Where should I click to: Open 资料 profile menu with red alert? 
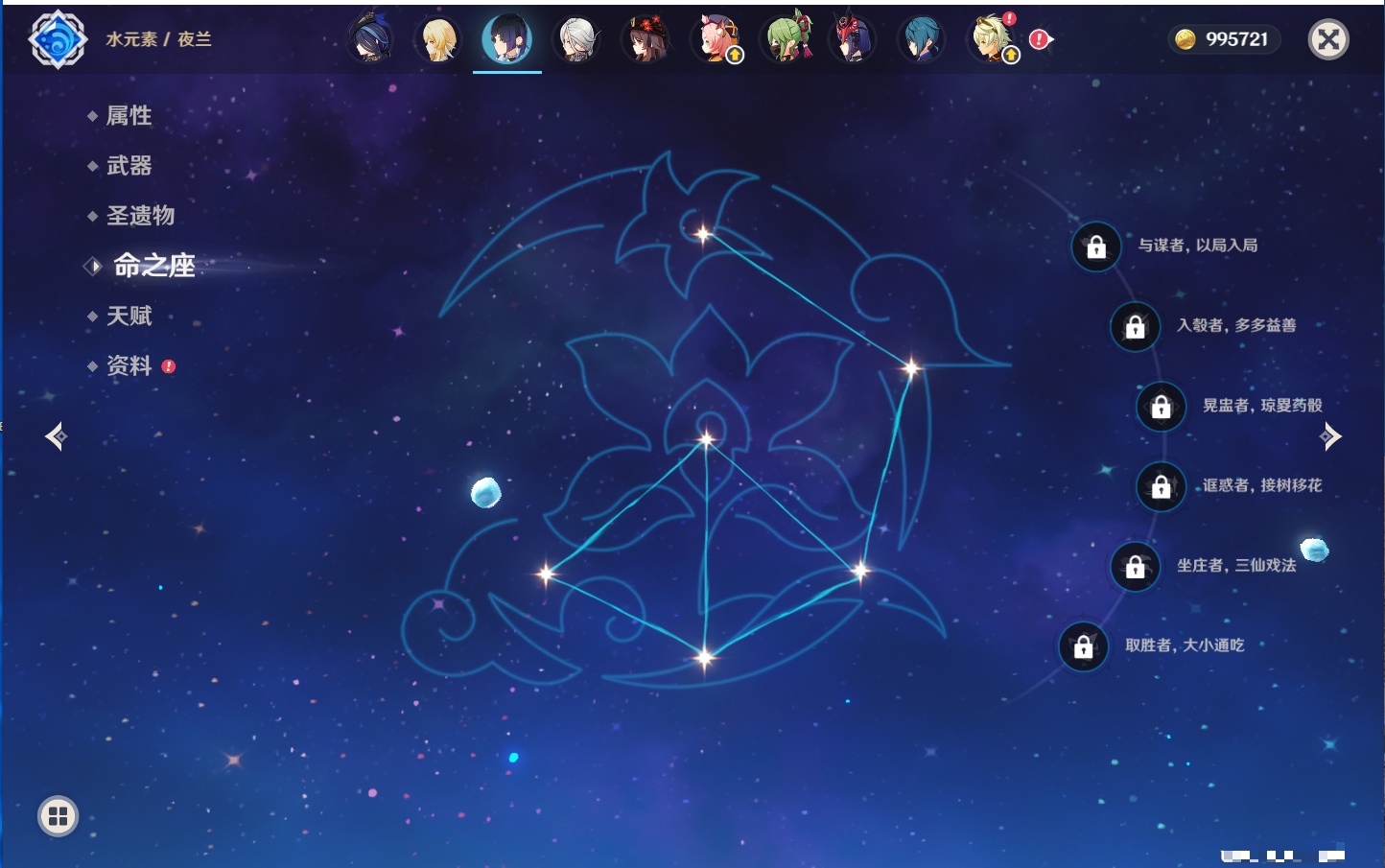pos(129,365)
